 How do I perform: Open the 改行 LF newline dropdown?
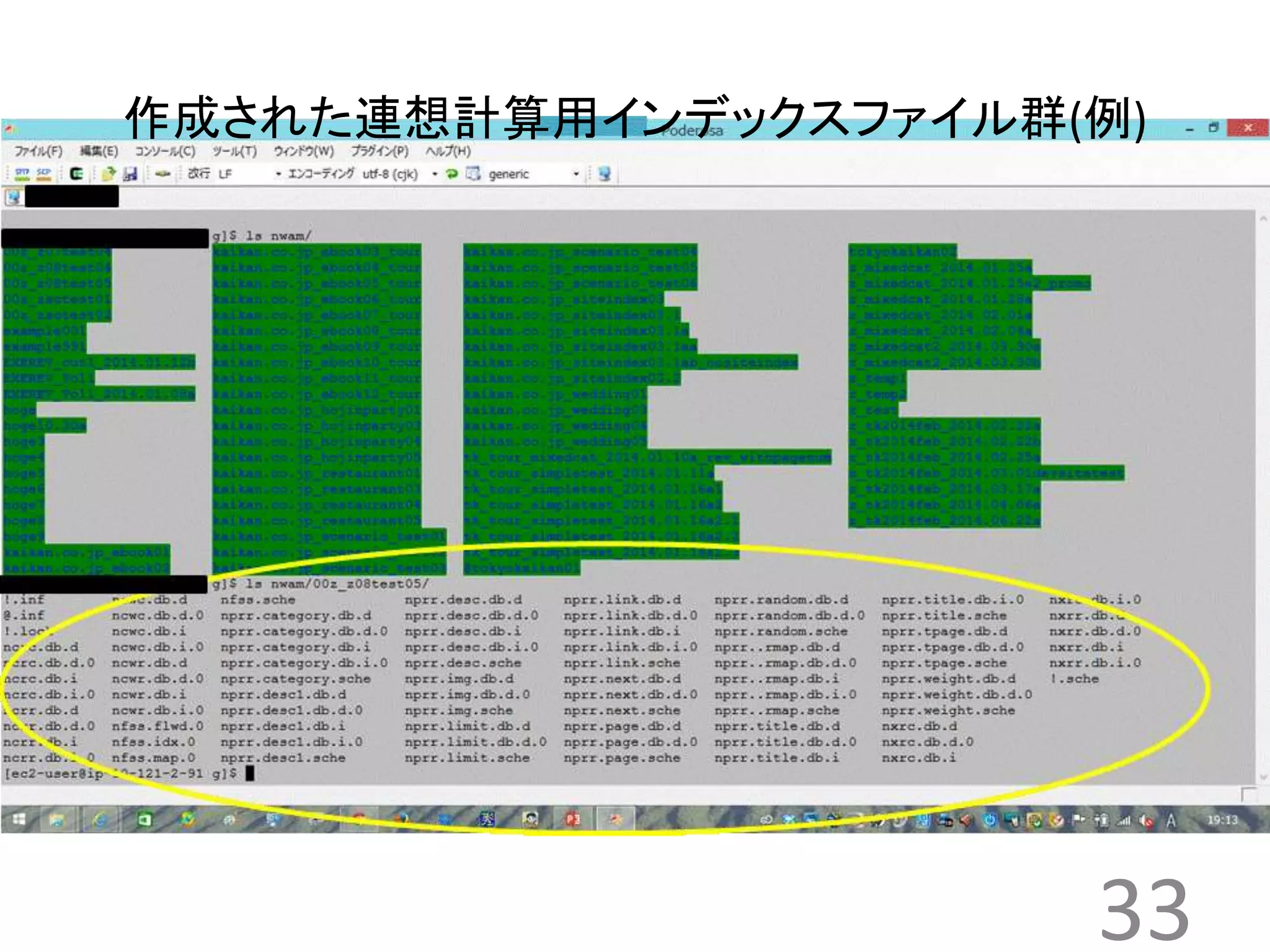click(278, 174)
